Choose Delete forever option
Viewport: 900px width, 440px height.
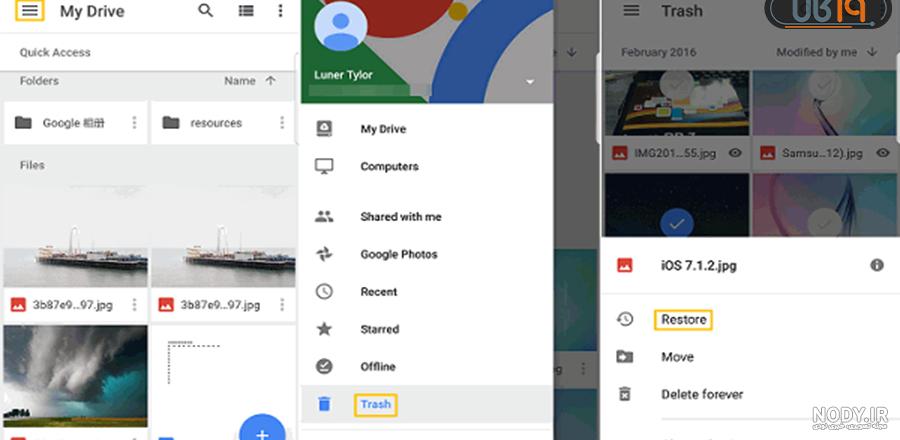tap(702, 395)
